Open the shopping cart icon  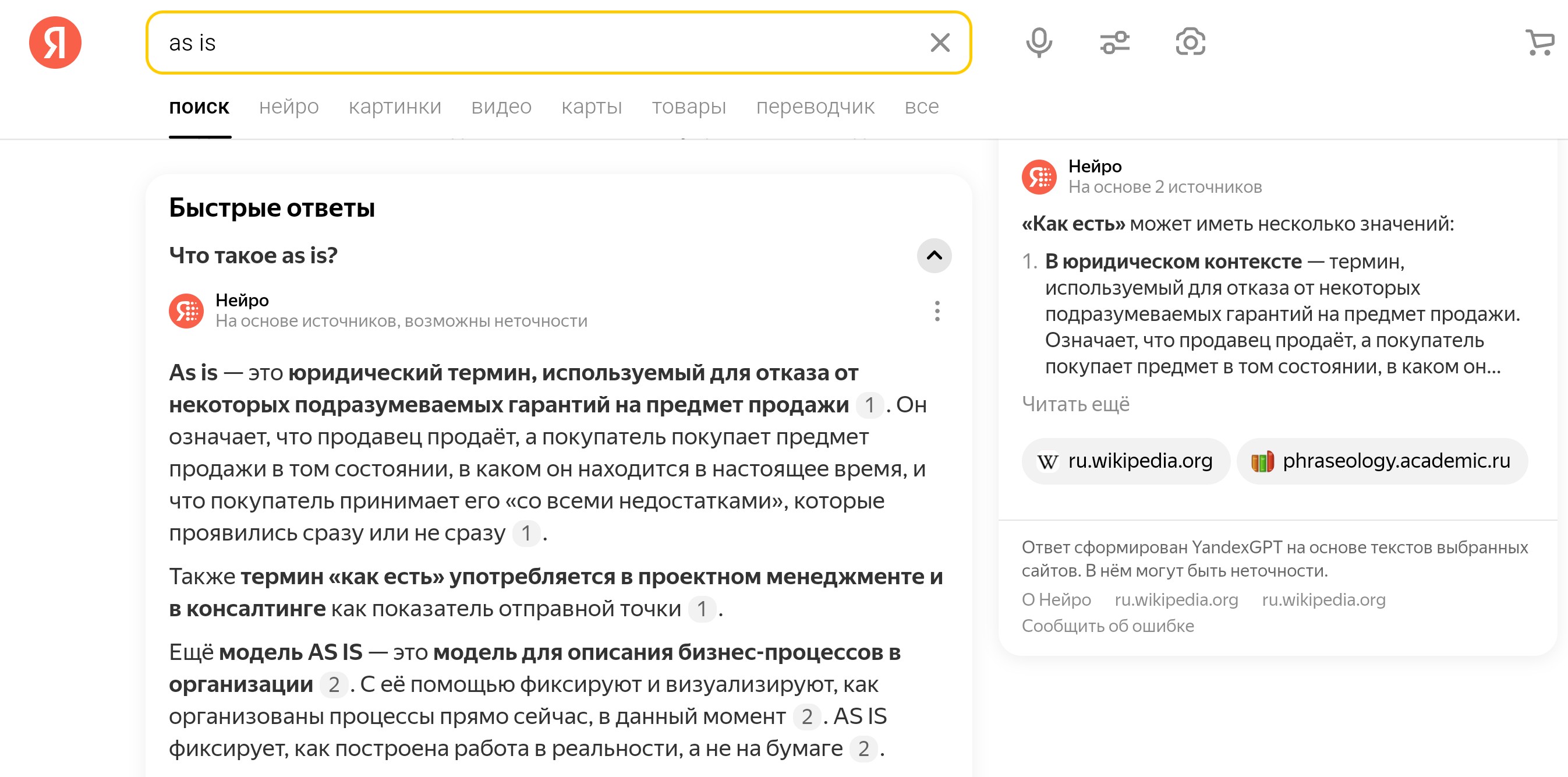pyautogui.click(x=1540, y=43)
